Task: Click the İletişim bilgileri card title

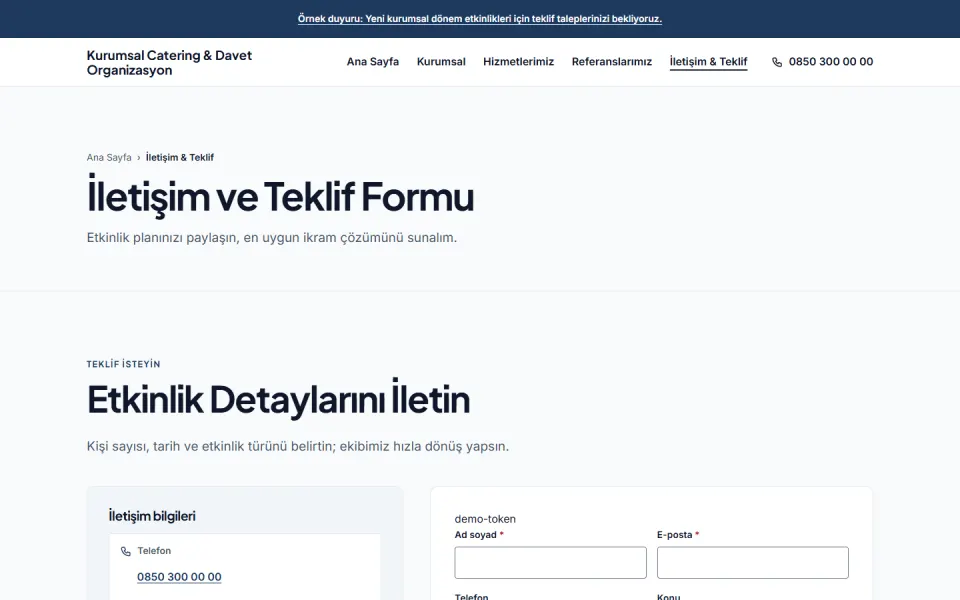Action: click(152, 516)
